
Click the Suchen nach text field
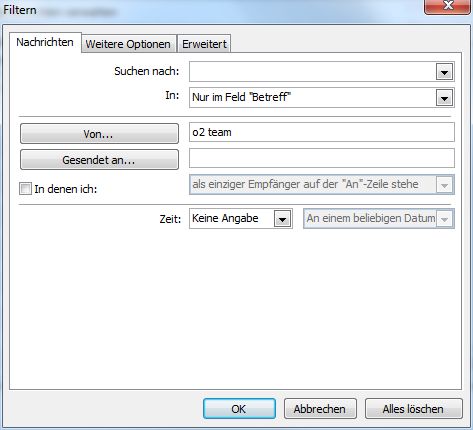coord(313,72)
